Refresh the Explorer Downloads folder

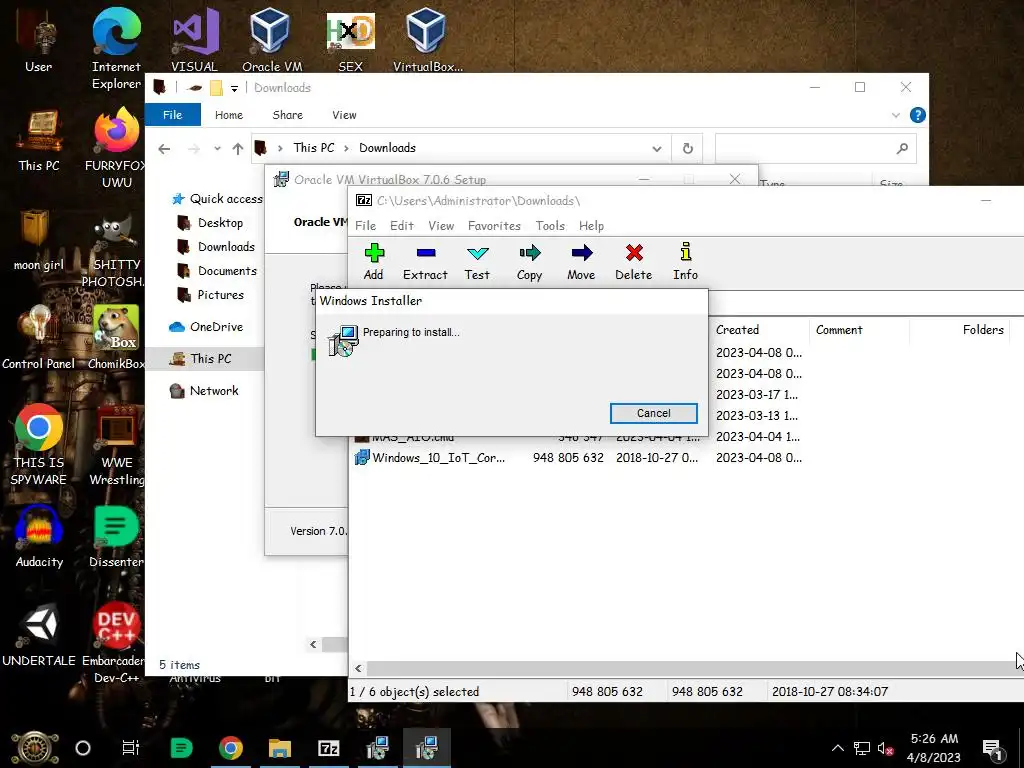click(x=688, y=149)
